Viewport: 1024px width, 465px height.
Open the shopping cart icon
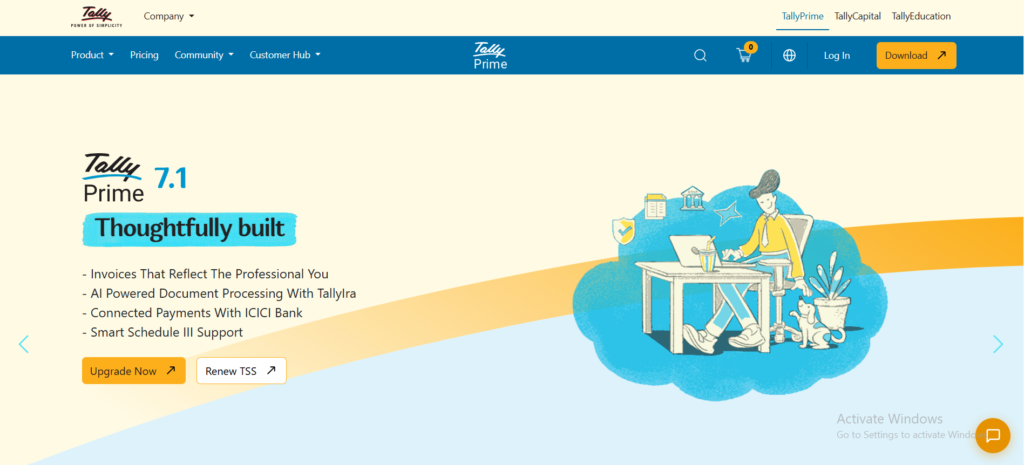click(x=744, y=56)
